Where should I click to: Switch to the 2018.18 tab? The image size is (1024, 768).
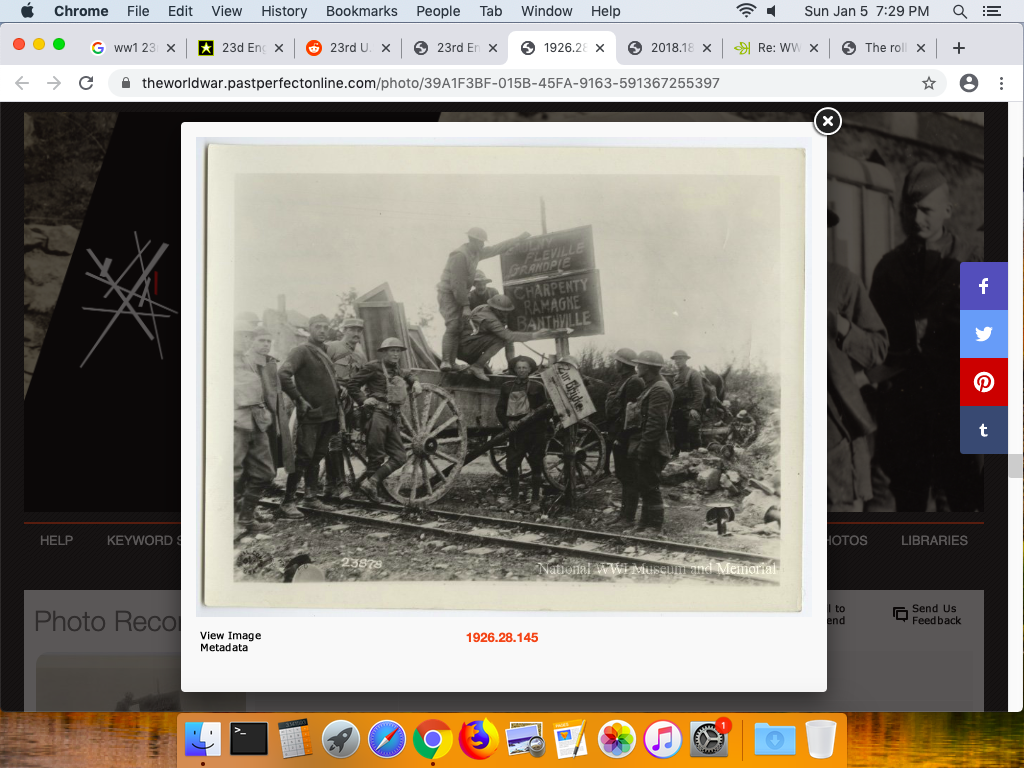click(x=666, y=48)
